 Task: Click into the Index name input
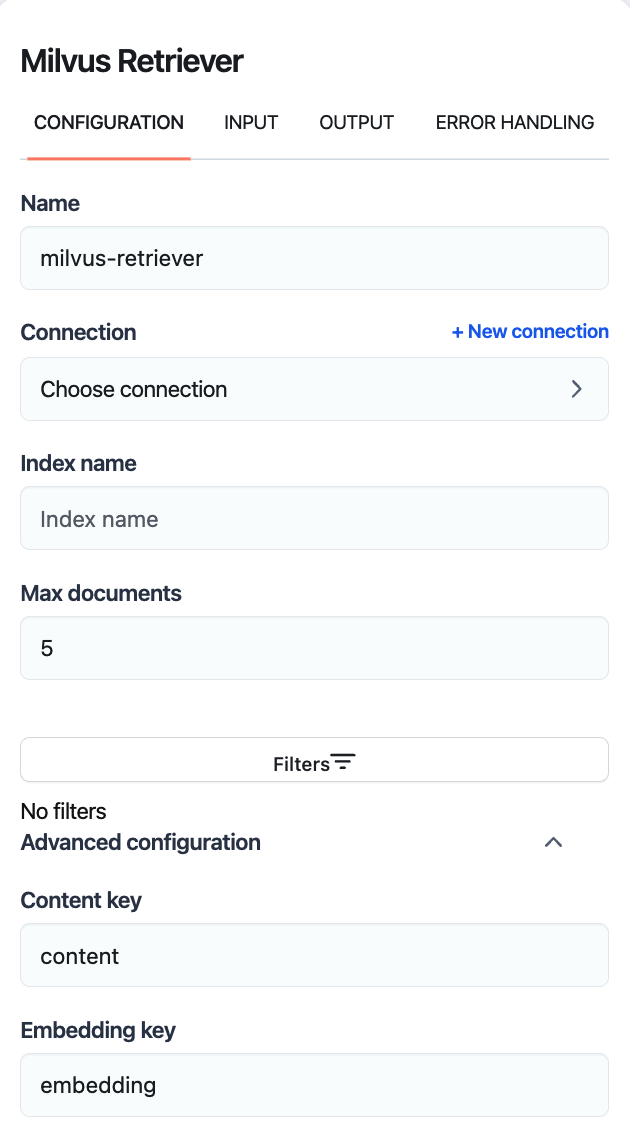pyautogui.click(x=314, y=518)
